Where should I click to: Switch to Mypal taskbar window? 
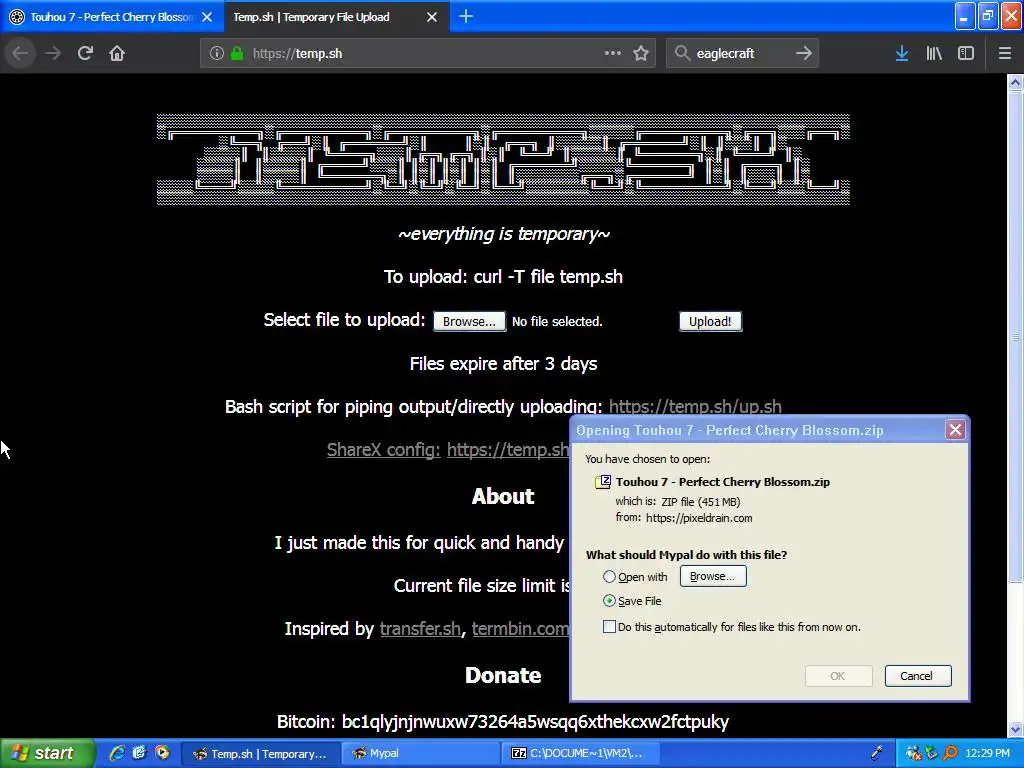[421, 754]
